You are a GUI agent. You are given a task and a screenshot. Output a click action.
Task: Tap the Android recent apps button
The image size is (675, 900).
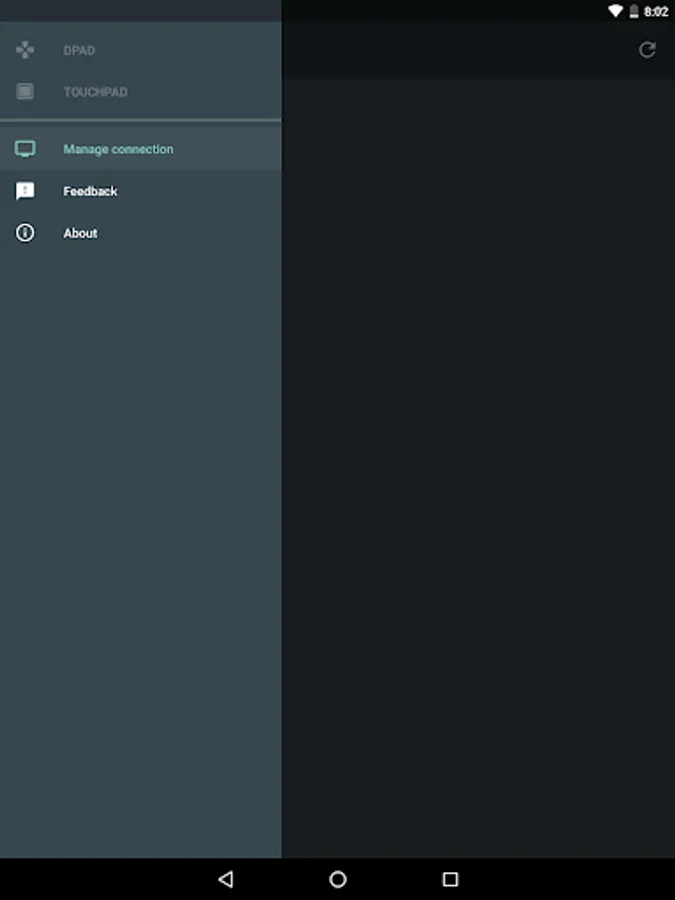[x=450, y=879]
